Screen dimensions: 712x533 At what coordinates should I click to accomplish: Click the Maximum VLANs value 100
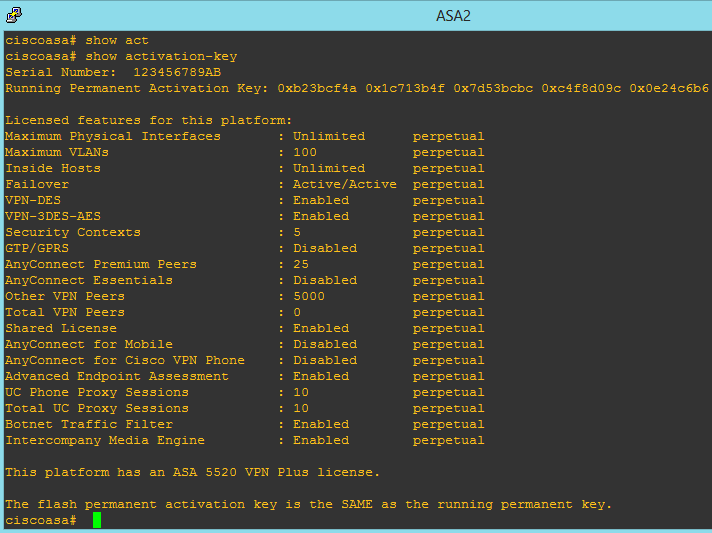(305, 152)
